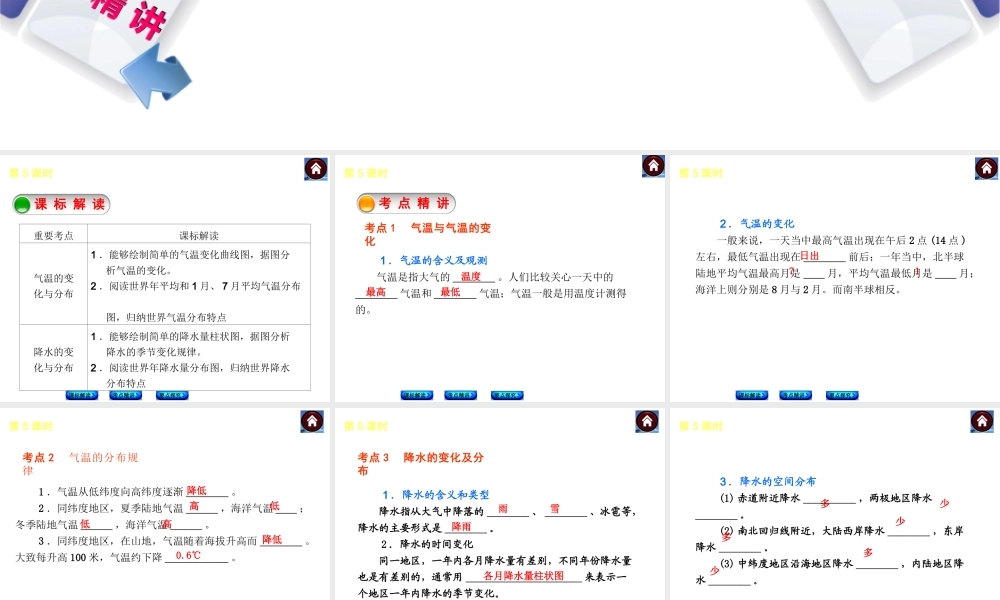
Task: Click the subheading 1. 气温的含义及观测
Action: point(434,260)
